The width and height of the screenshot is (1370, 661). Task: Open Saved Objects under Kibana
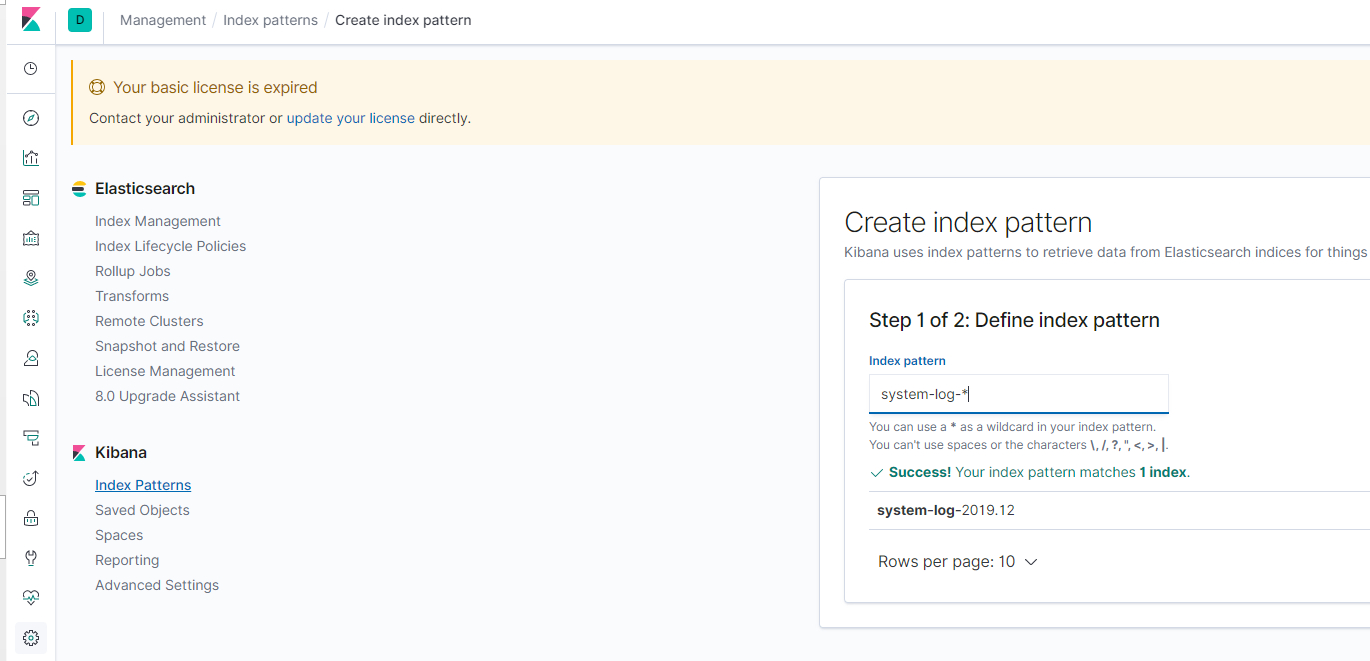point(142,509)
